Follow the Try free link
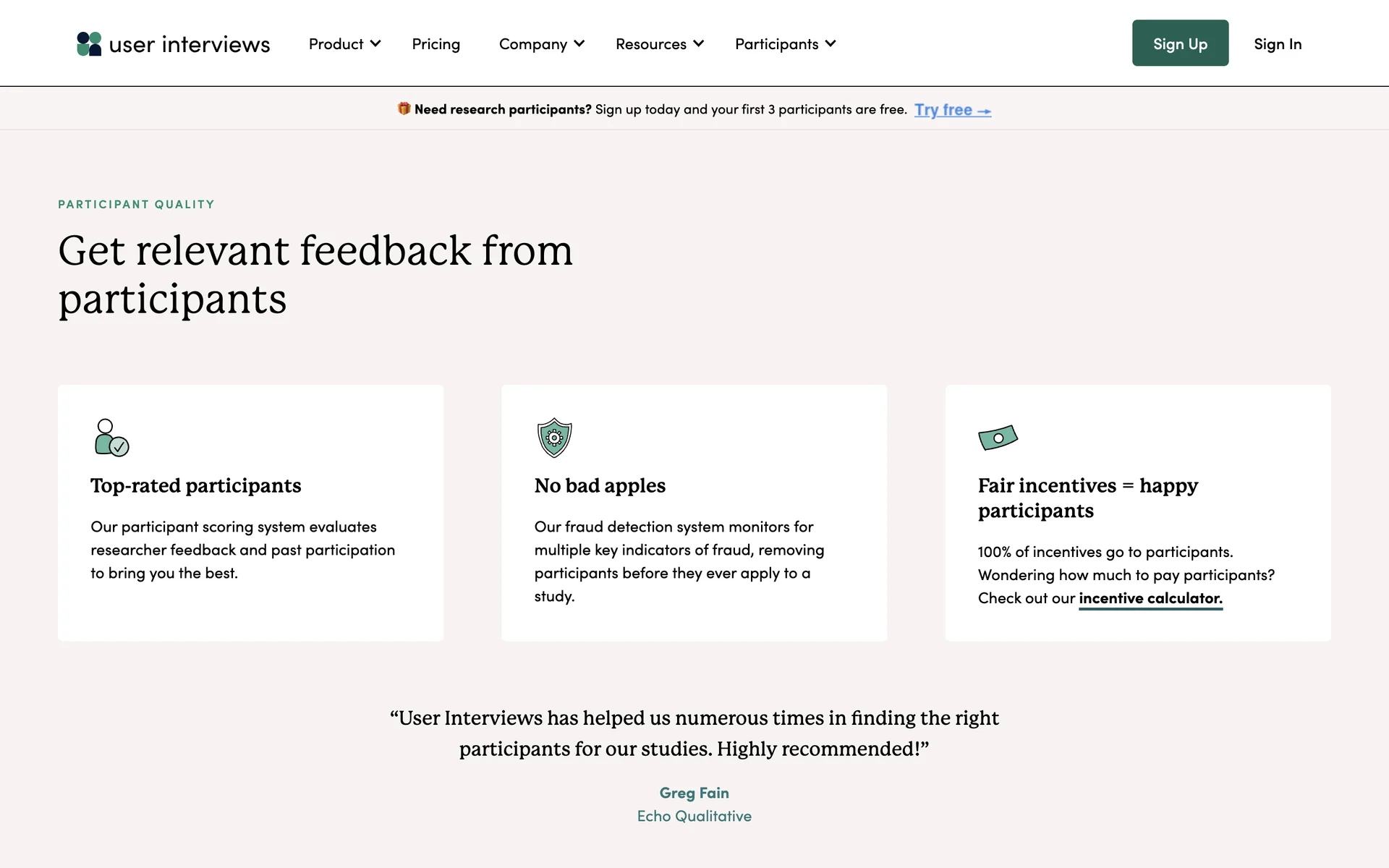Screen dimensions: 1389x868 pyautogui.click(x=943, y=110)
